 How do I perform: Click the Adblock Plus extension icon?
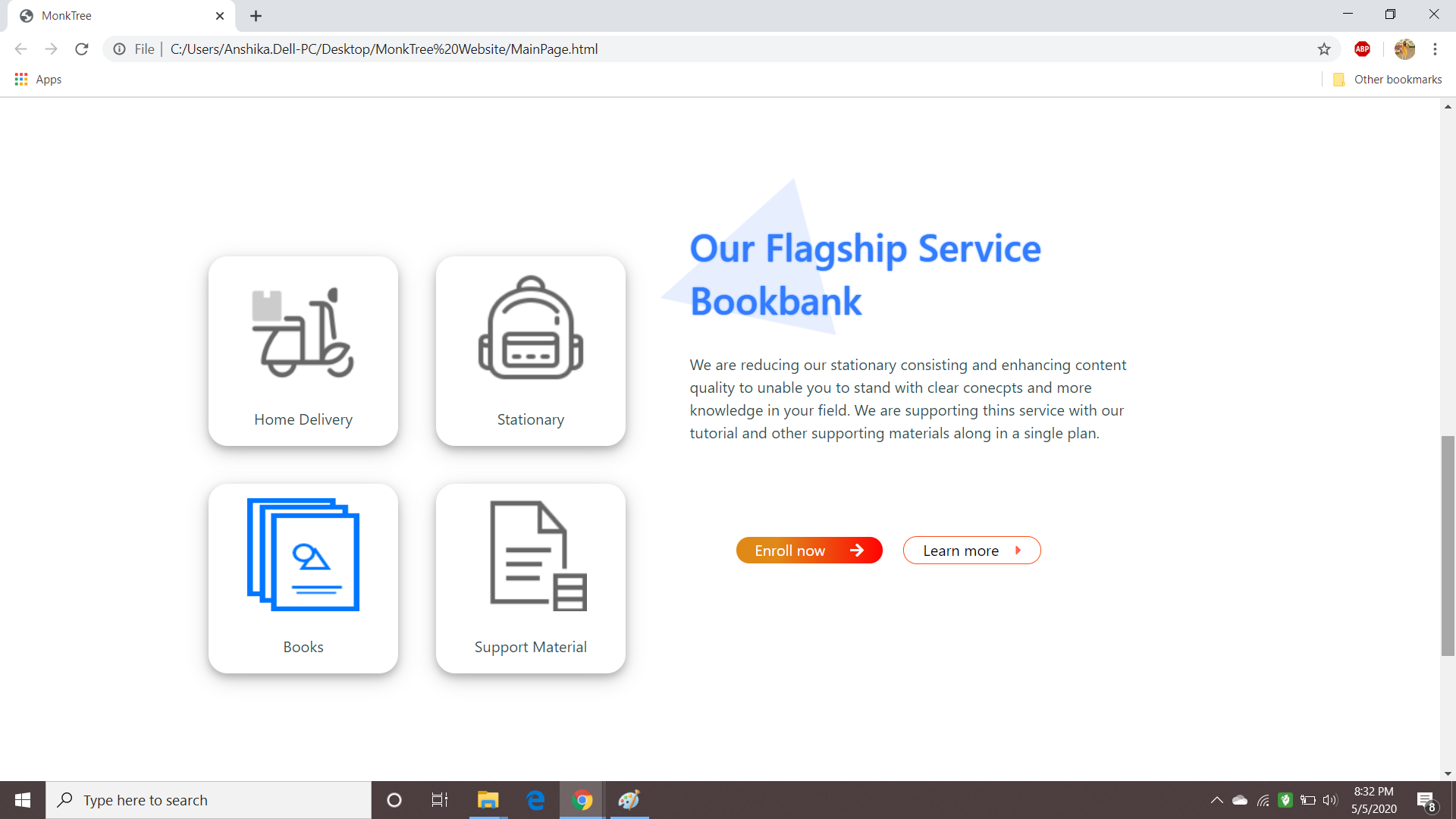pos(1363,49)
